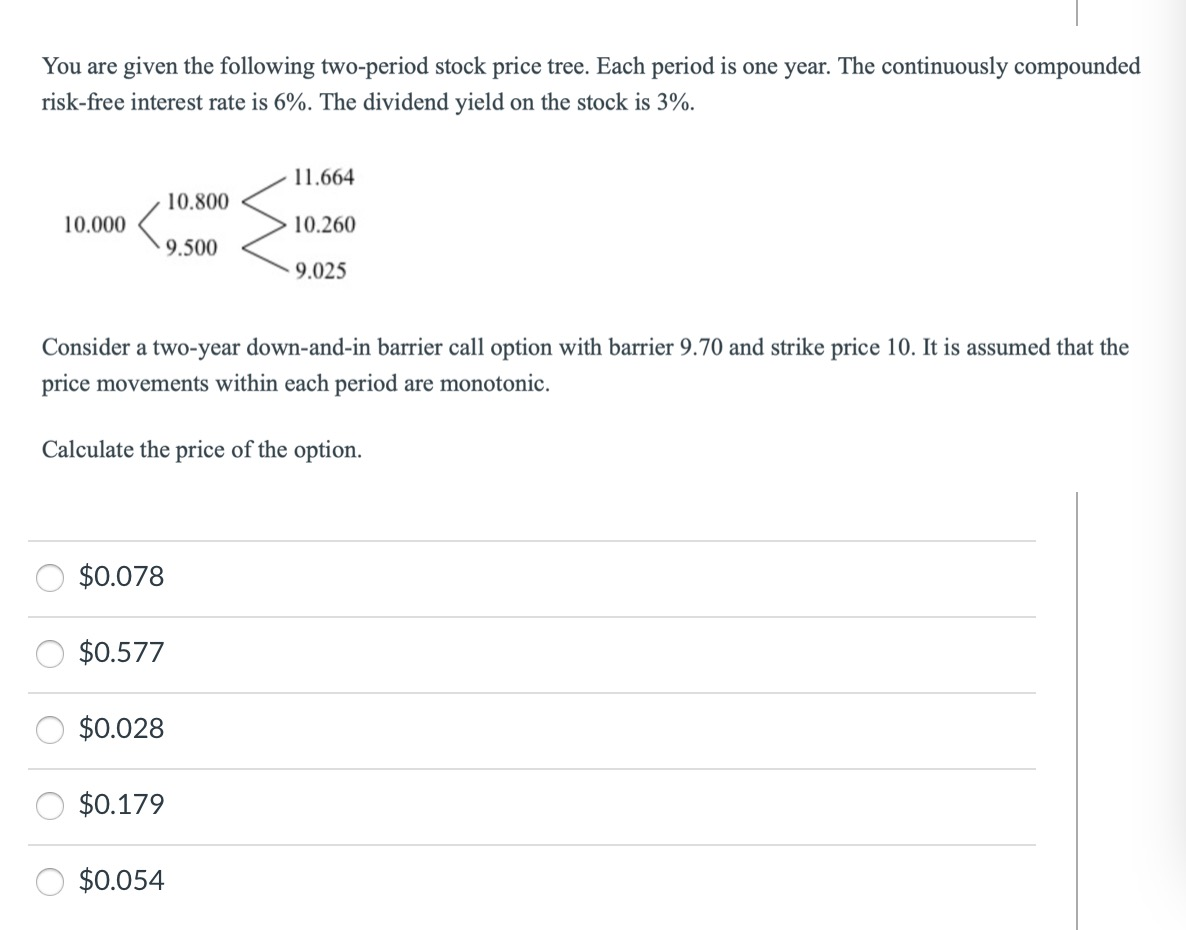Click the $0.577 label beside its button
Viewport: 1186px width, 930px height.
120,653
